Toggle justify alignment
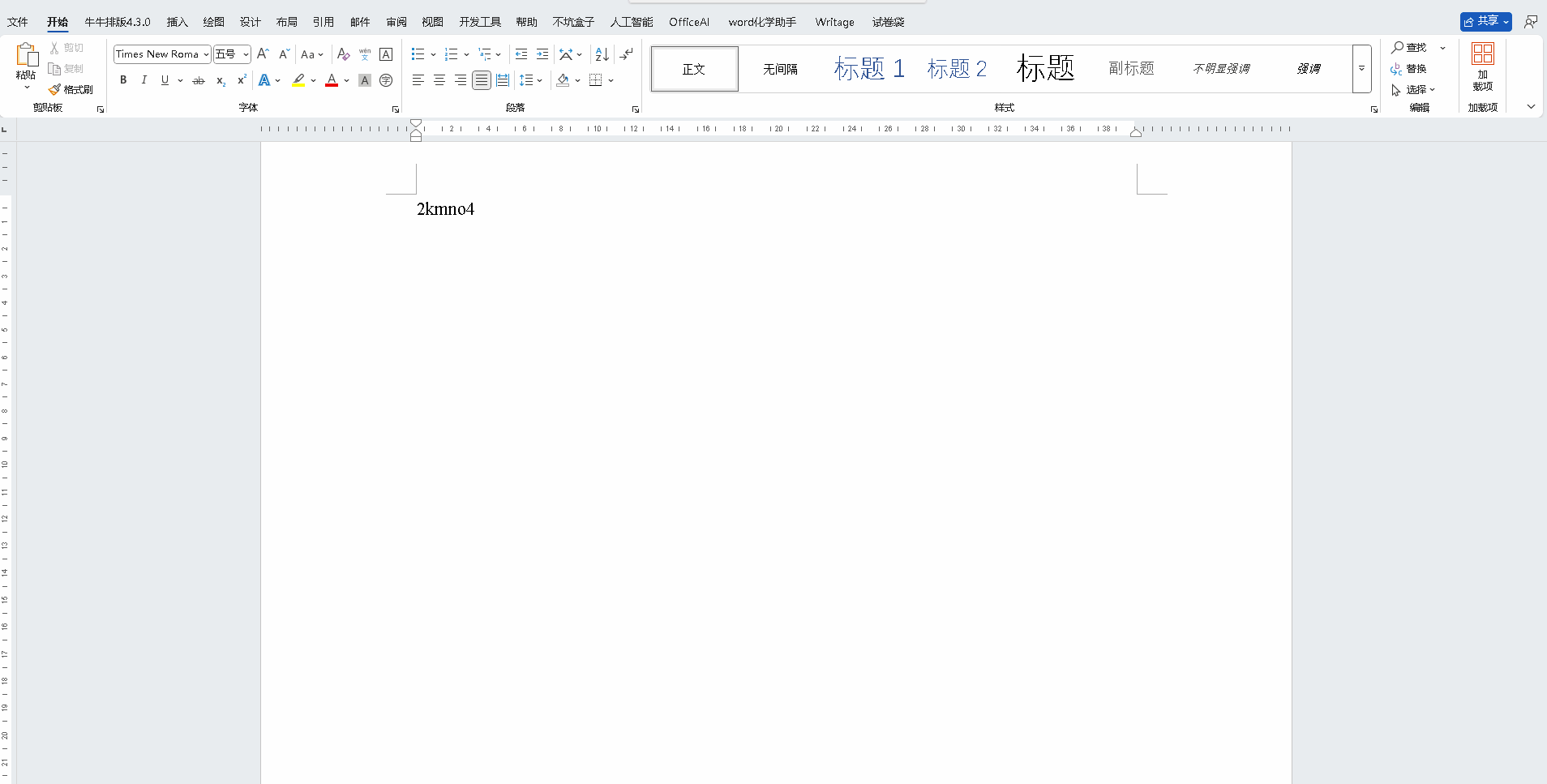Screen dimensions: 1547x784 [482, 80]
